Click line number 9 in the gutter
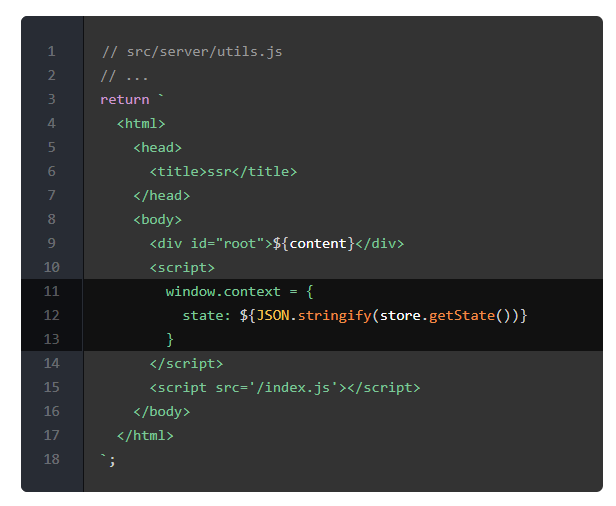Screen dimensions: 616x506 pos(51,244)
